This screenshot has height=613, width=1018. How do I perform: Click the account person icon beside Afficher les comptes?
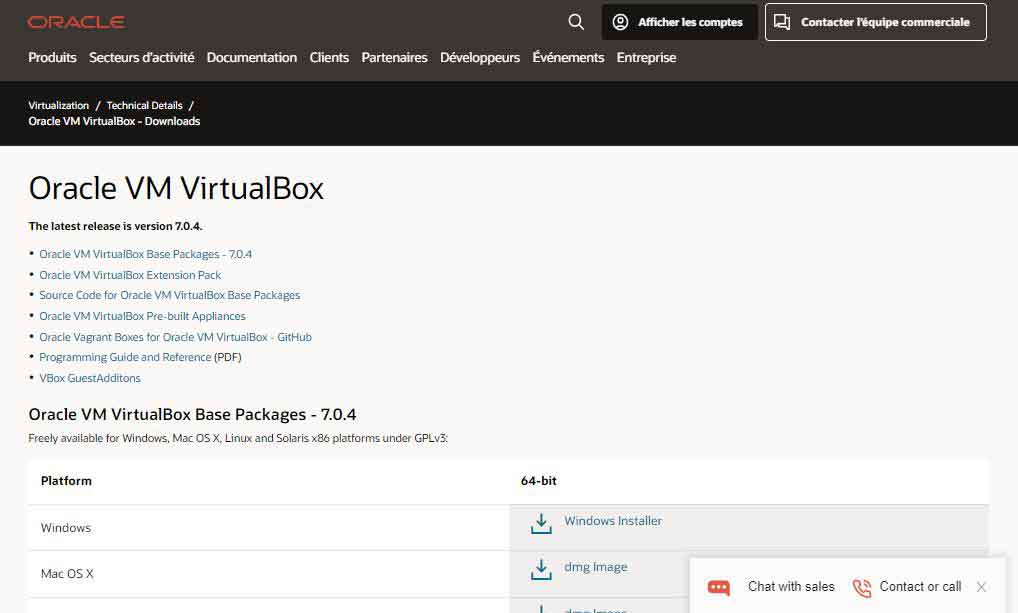[620, 22]
